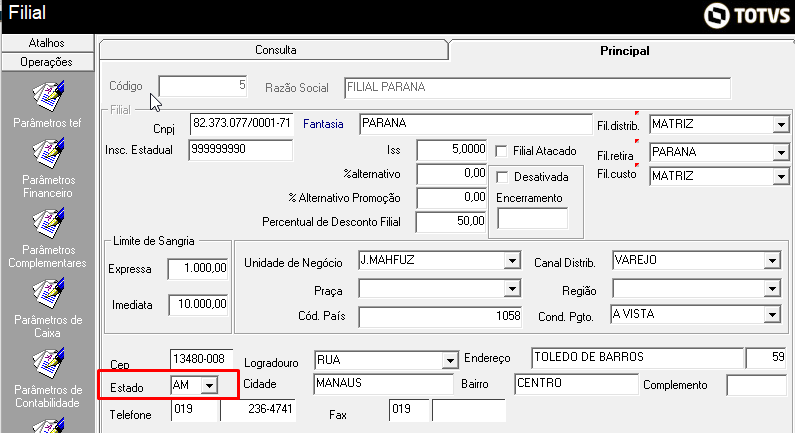The width and height of the screenshot is (795, 433).
Task: Click the Bairro field CENTRO
Action: click(576, 384)
